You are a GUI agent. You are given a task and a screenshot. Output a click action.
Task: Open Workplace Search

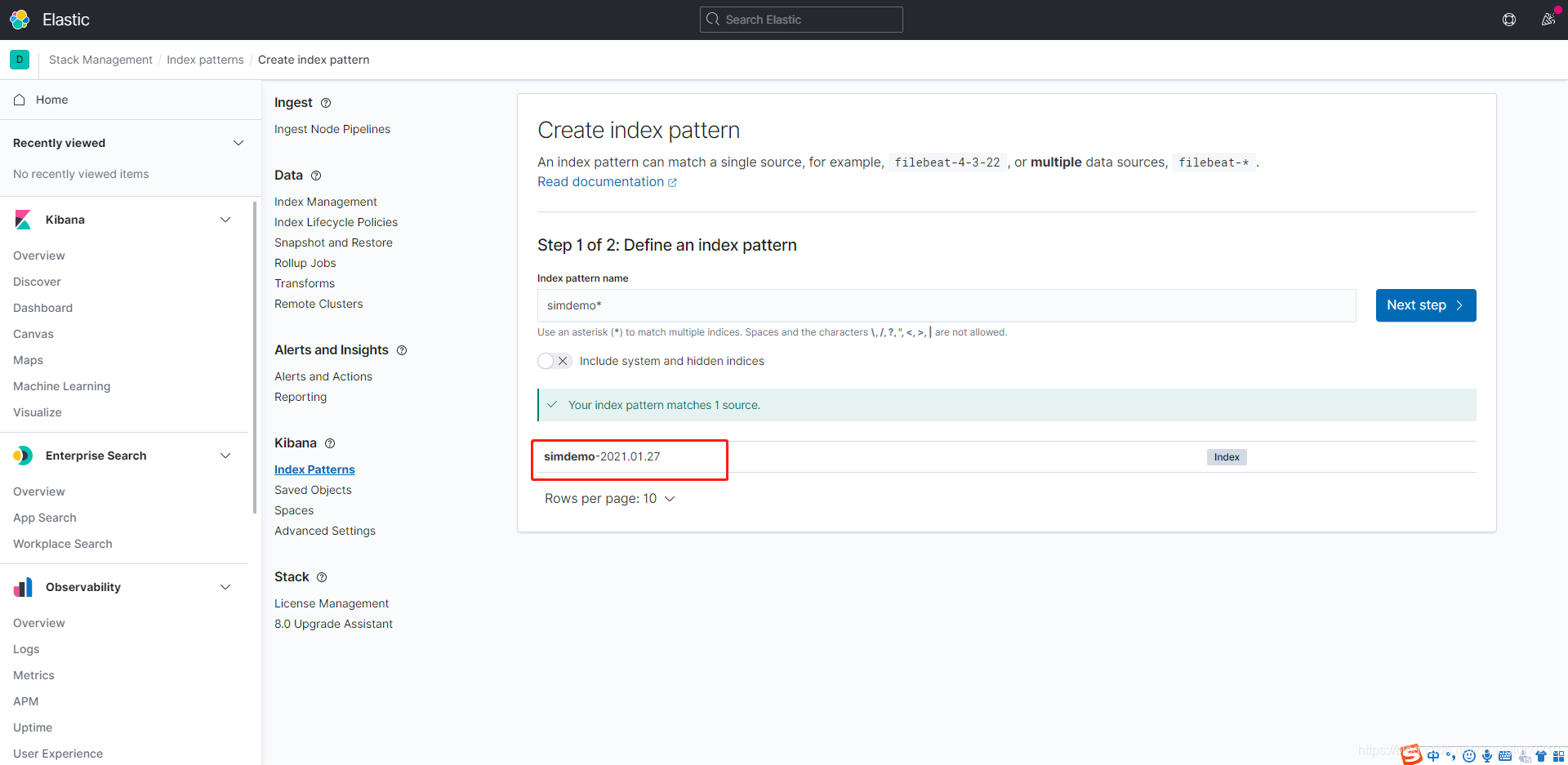point(63,544)
